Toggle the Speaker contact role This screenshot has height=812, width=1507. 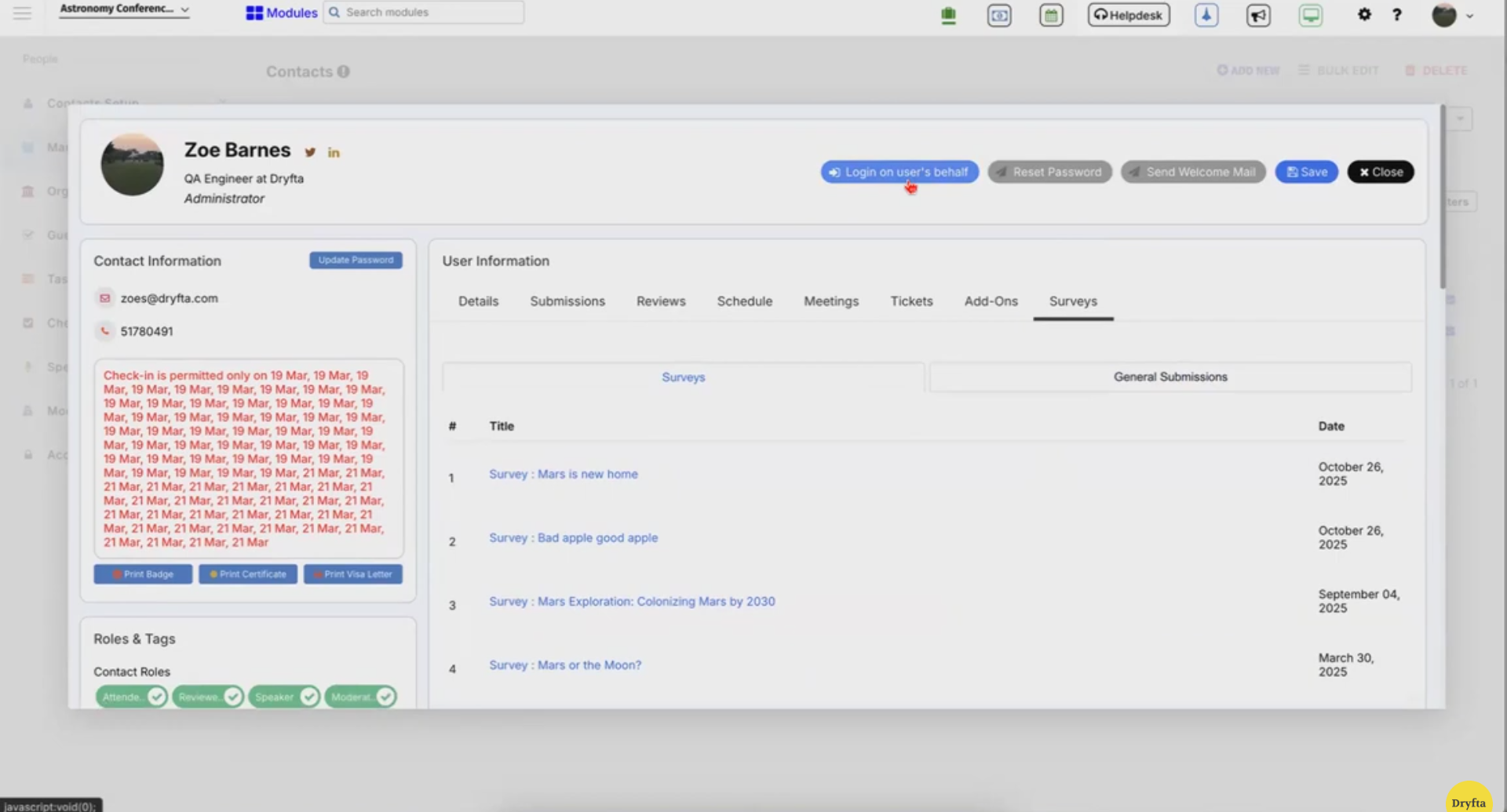[308, 696]
